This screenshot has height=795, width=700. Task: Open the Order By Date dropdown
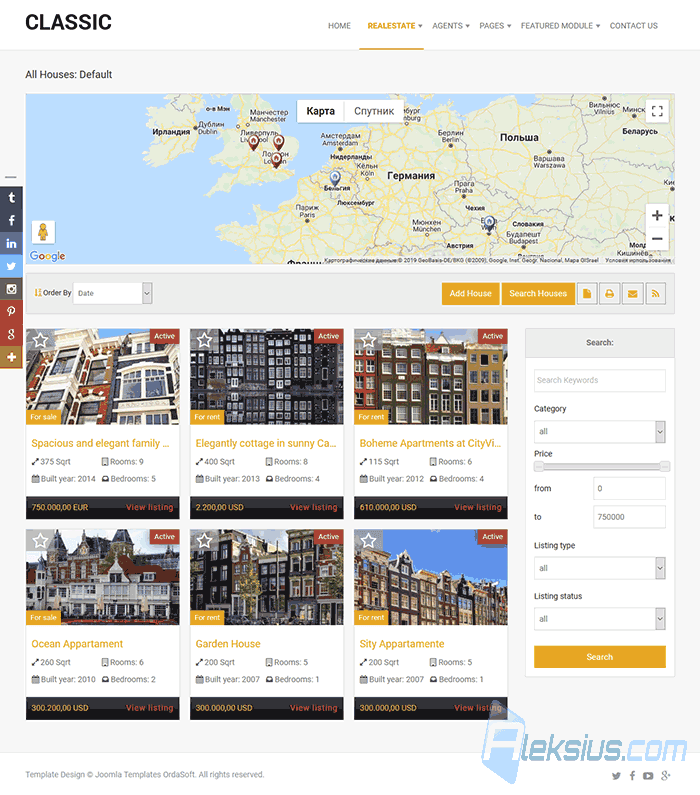(113, 294)
